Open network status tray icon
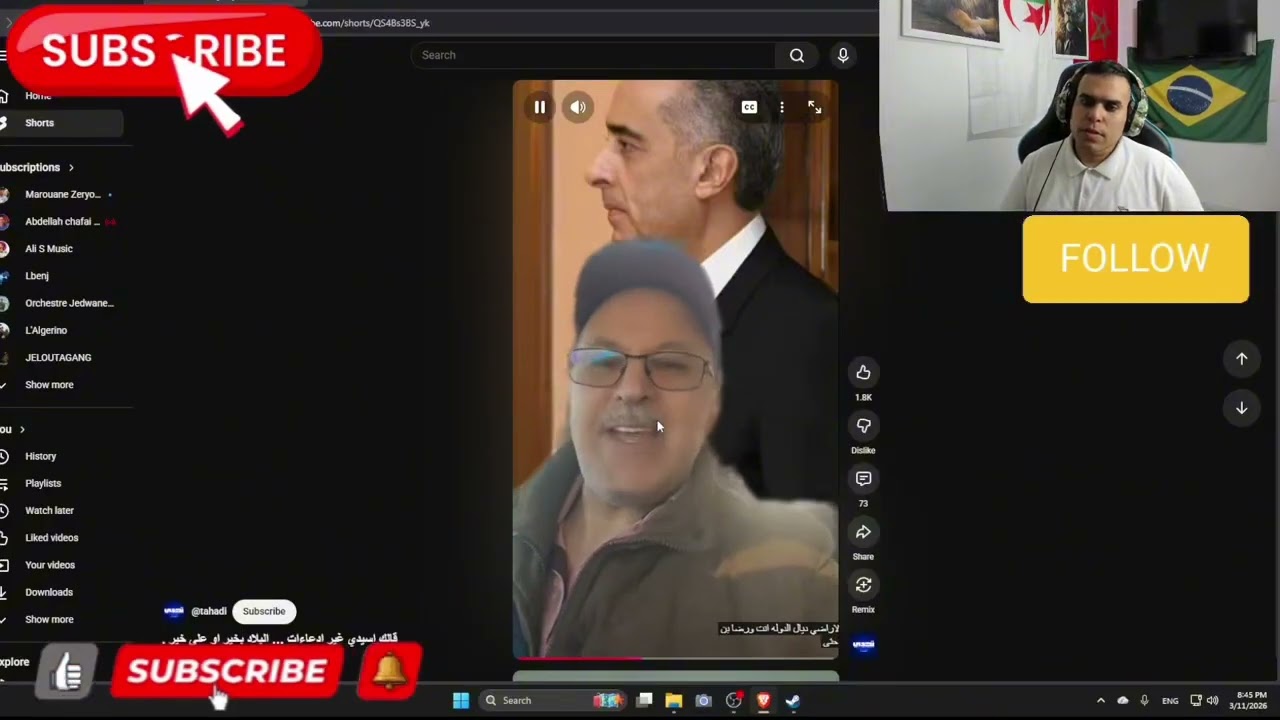Viewport: 1280px width, 720px height. pos(1196,700)
